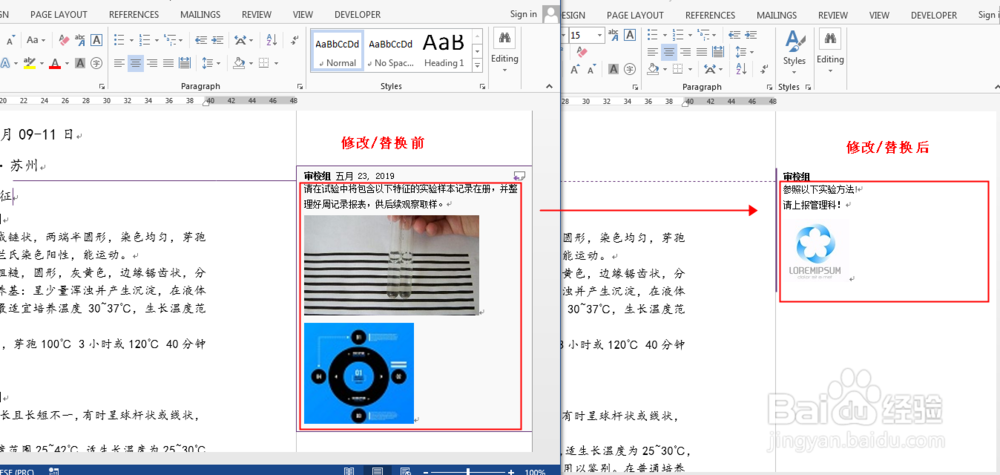
Task: Apply Normal style from Styles gallery
Action: tap(337, 50)
